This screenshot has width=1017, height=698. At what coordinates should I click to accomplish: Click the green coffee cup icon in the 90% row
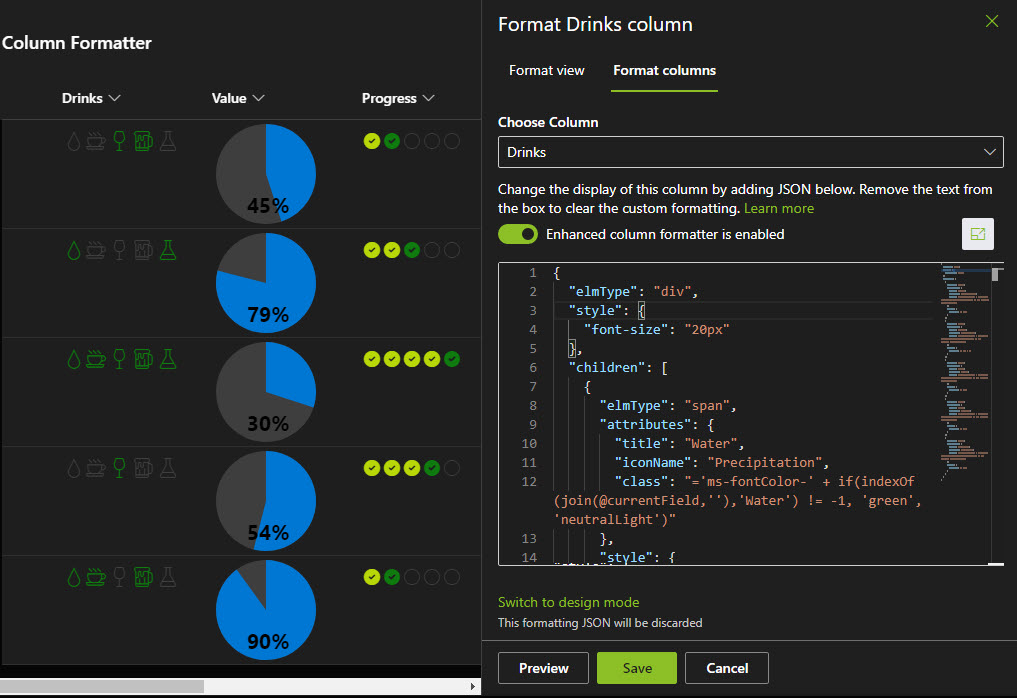96,577
